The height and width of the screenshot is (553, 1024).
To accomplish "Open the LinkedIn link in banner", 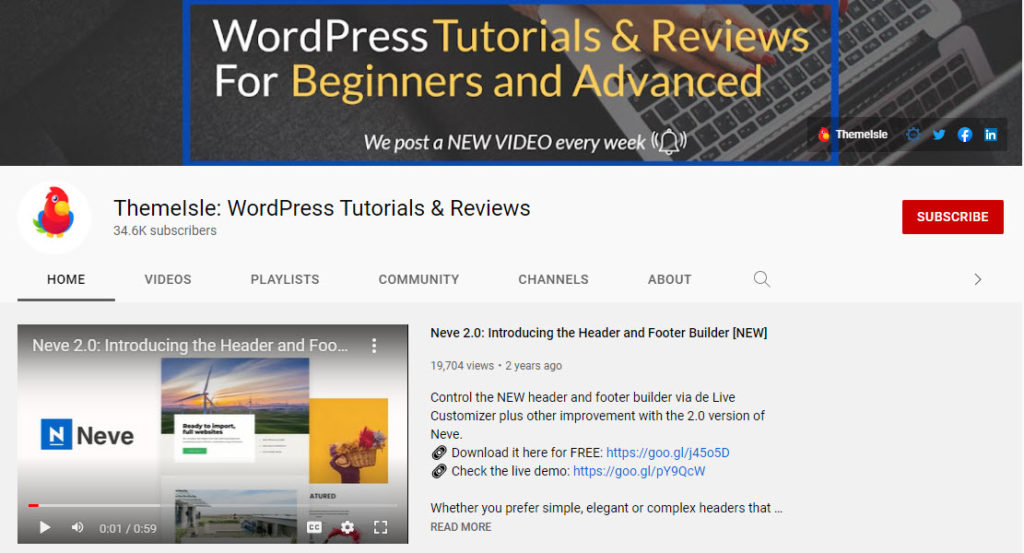I will pos(991,134).
